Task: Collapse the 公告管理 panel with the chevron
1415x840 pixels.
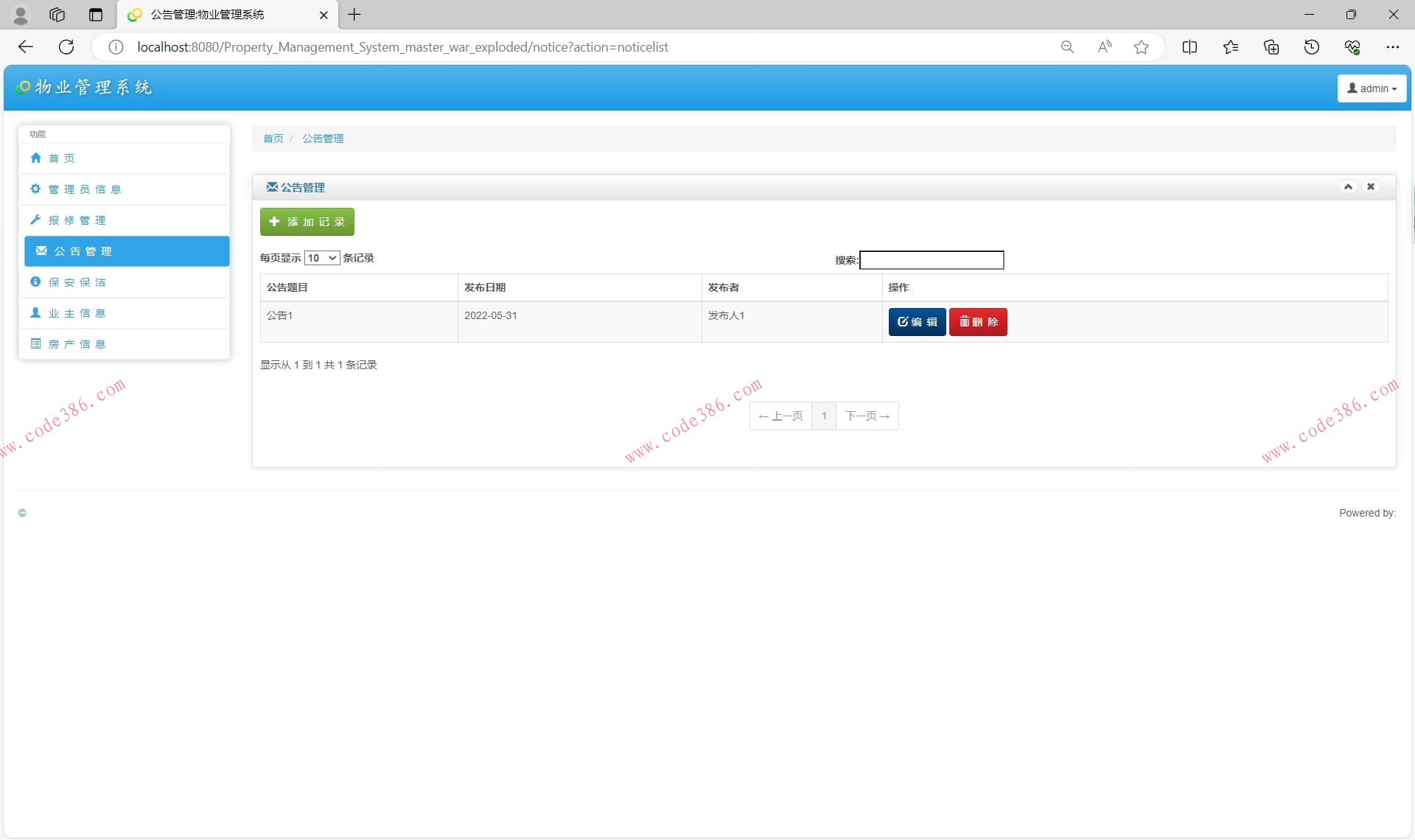Action: tap(1348, 186)
